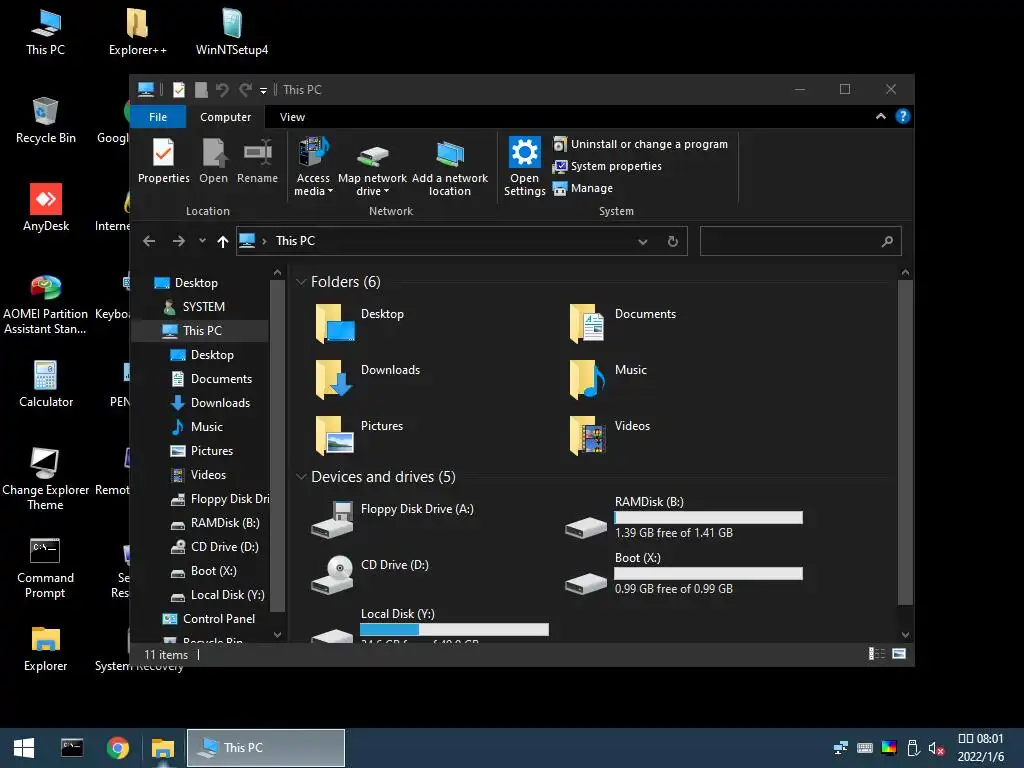Select SYSTEM in navigation tree

click(200, 306)
